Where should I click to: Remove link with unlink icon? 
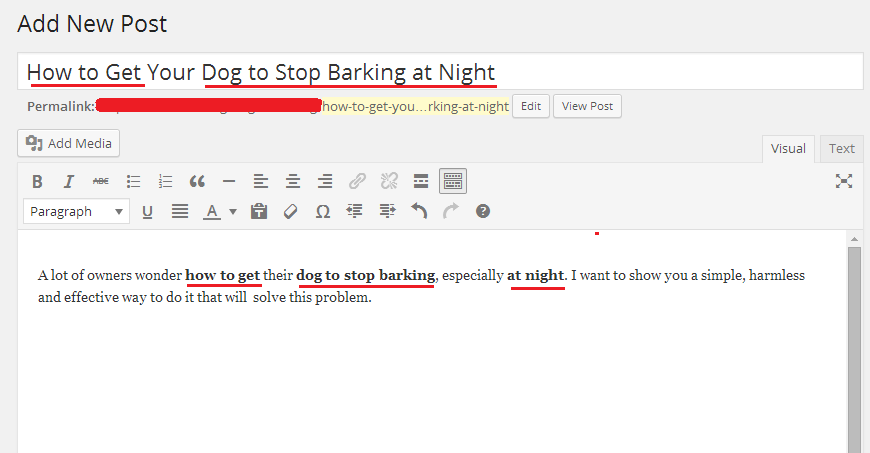coord(389,182)
